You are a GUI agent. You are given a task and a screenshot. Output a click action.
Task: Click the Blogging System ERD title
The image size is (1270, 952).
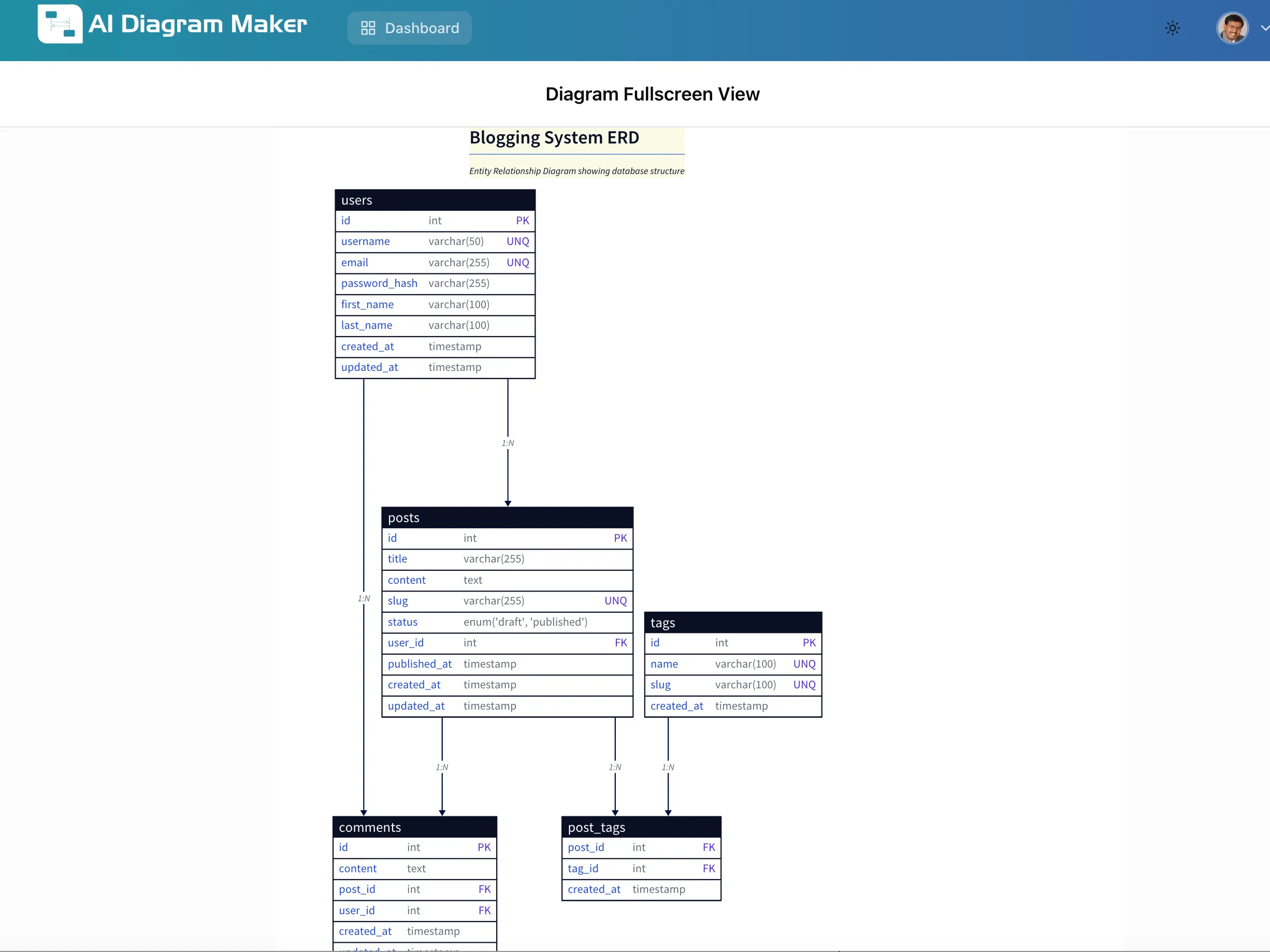(x=554, y=138)
